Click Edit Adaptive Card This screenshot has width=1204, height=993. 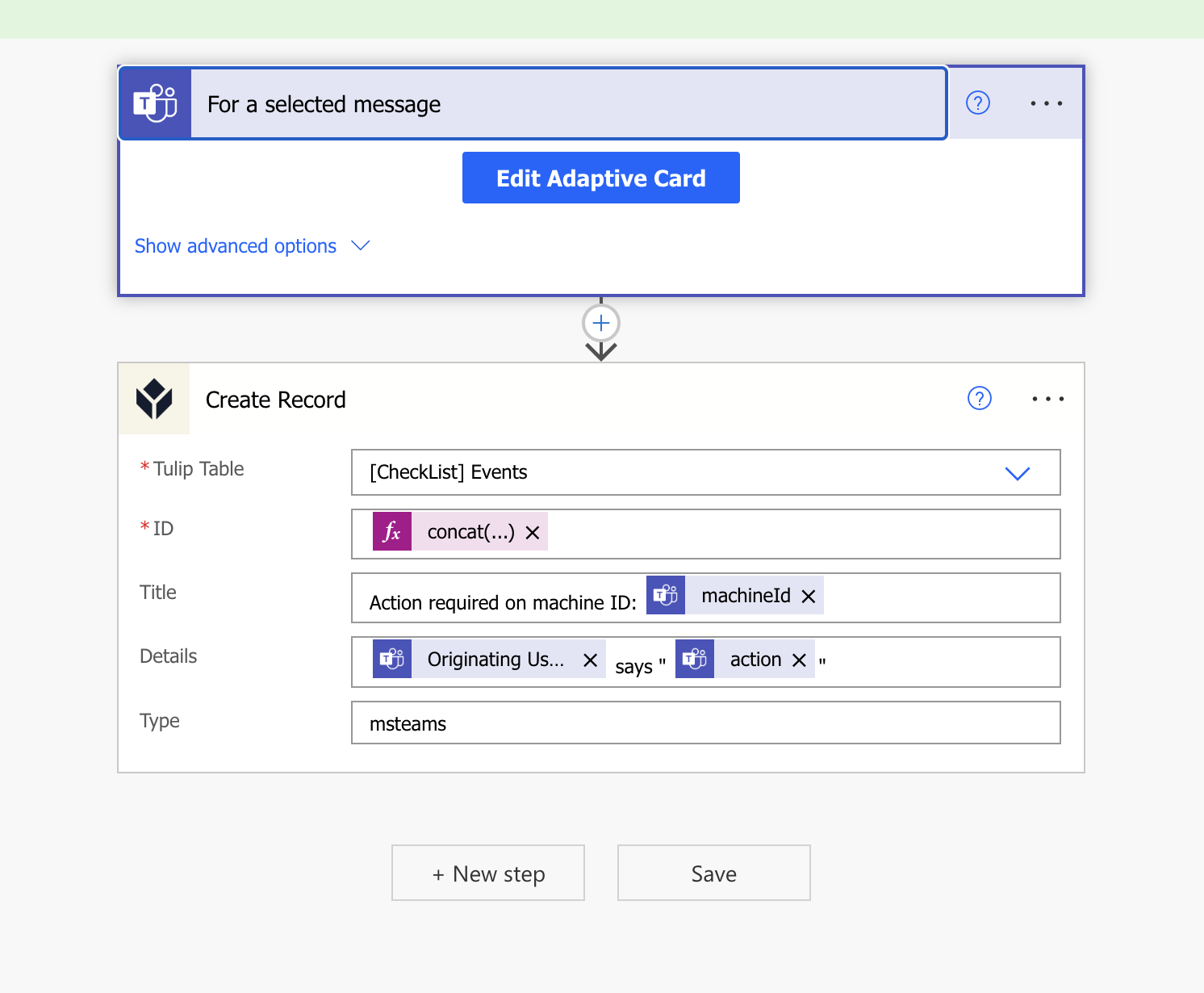[600, 178]
